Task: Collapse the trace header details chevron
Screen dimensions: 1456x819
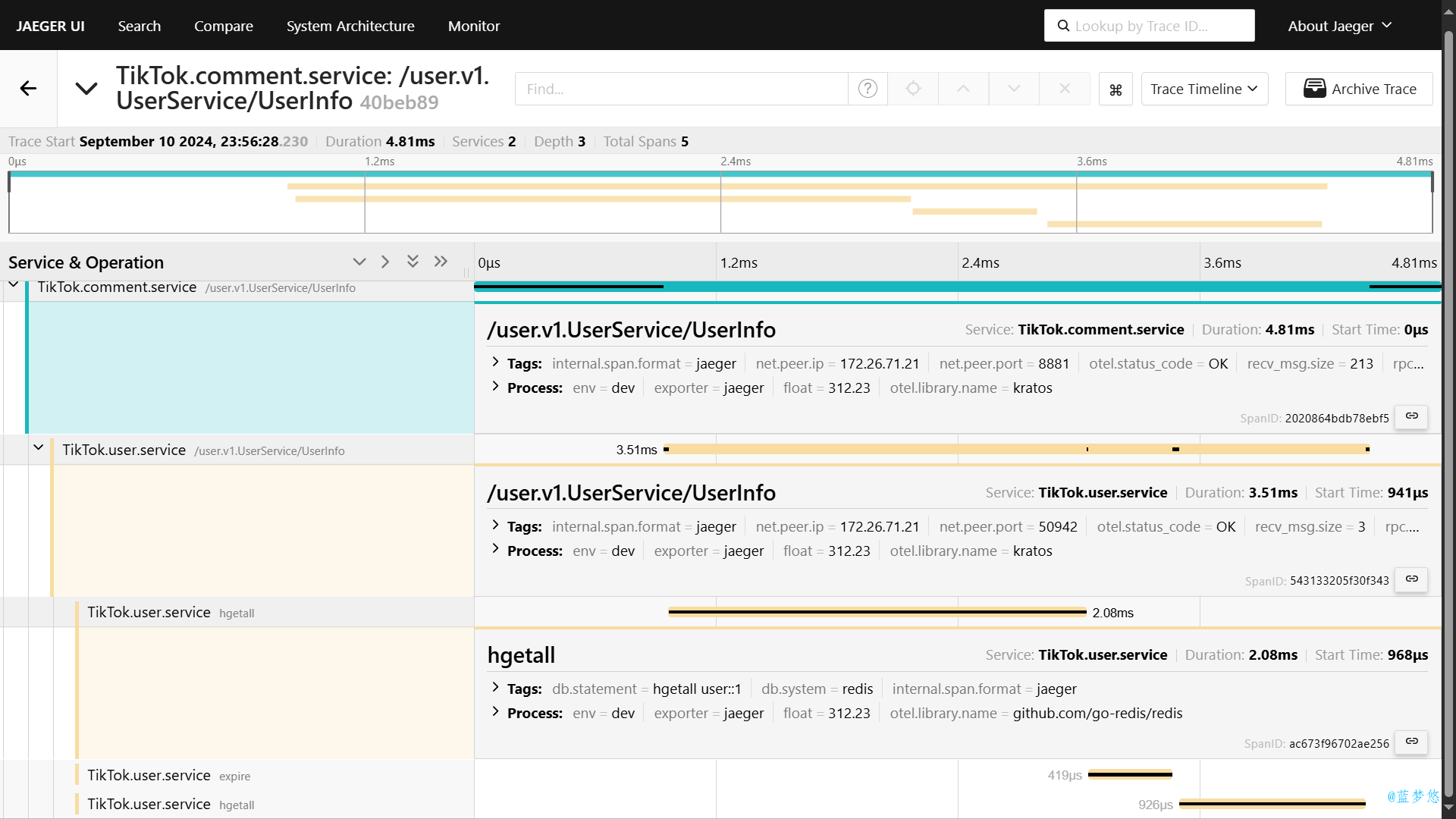Action: pyautogui.click(x=86, y=89)
